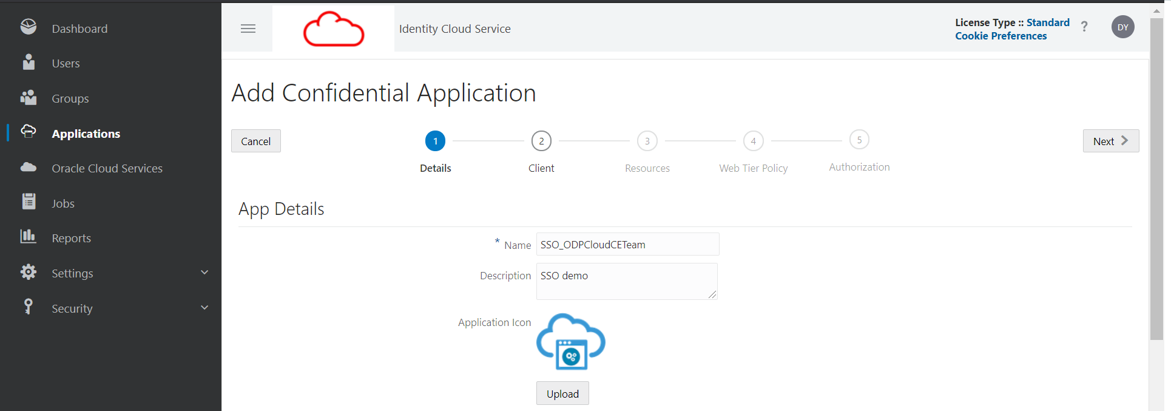Open the help question mark icon
Image resolution: width=1171 pixels, height=411 pixels.
pos(1084,27)
